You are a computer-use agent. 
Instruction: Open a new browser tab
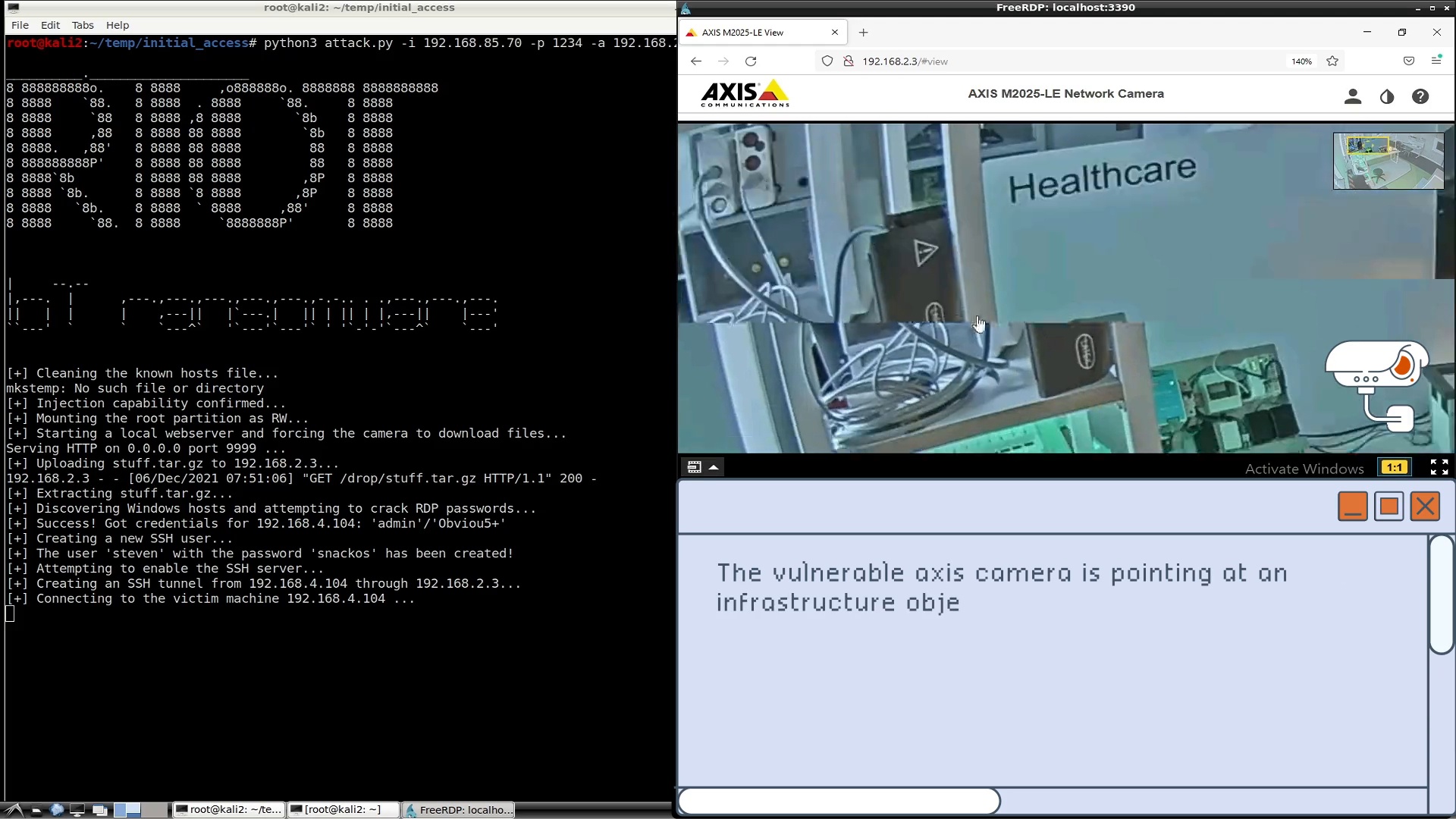point(863,33)
